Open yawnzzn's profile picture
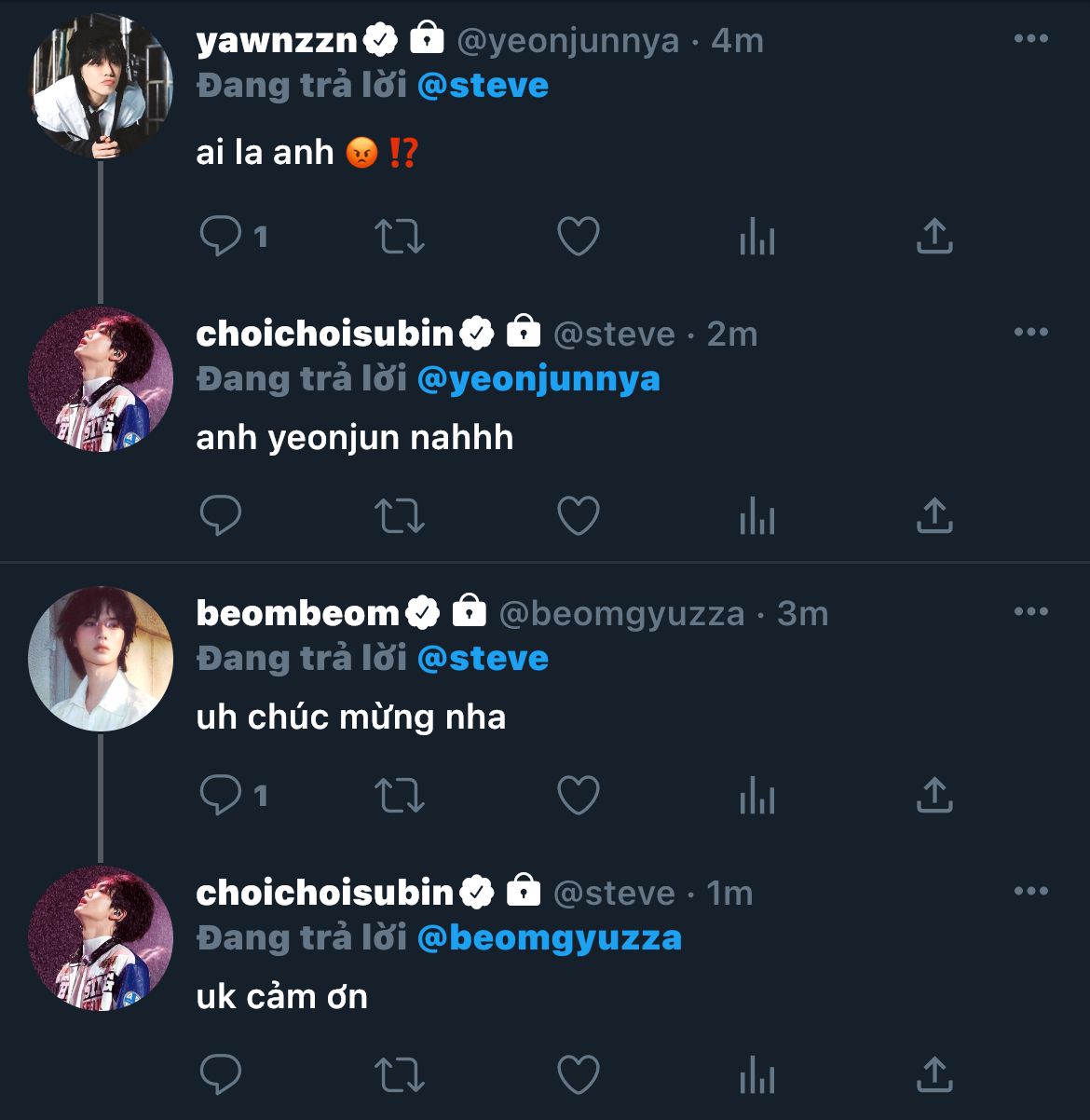 [101, 86]
